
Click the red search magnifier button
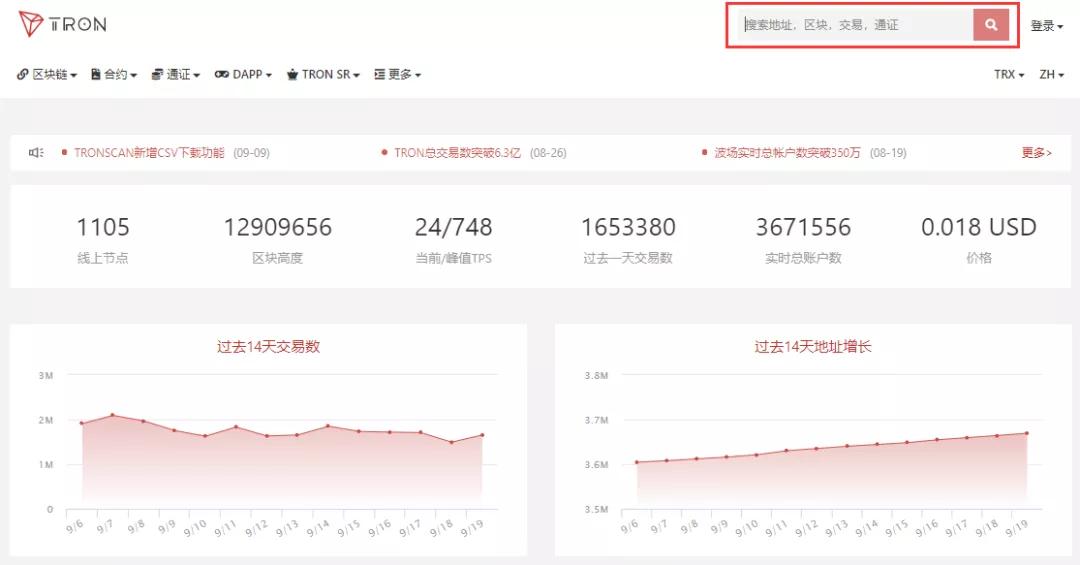(990, 25)
